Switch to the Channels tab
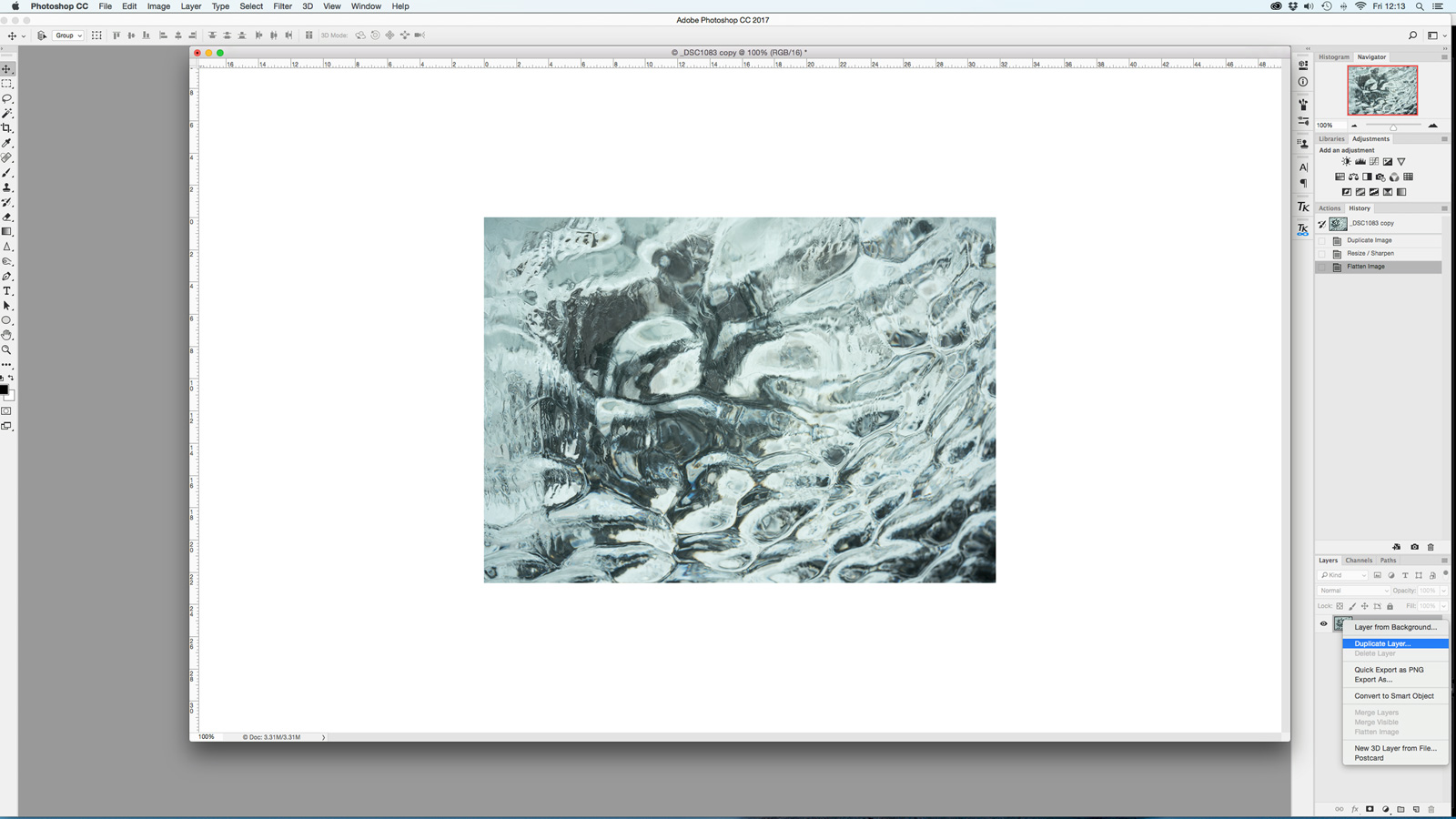1456x819 pixels. tap(1359, 561)
